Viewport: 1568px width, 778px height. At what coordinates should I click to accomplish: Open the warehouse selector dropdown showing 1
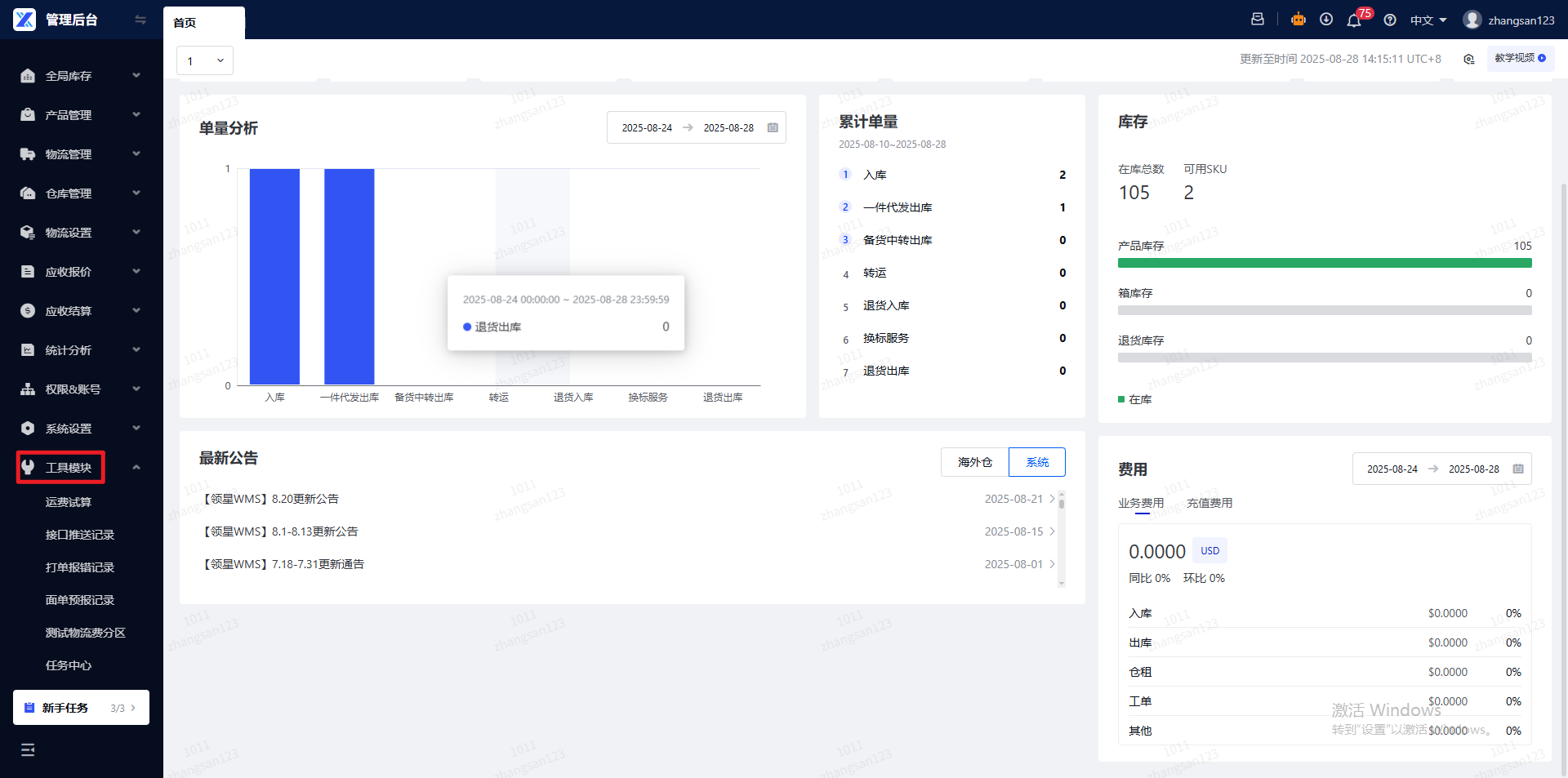tap(205, 60)
